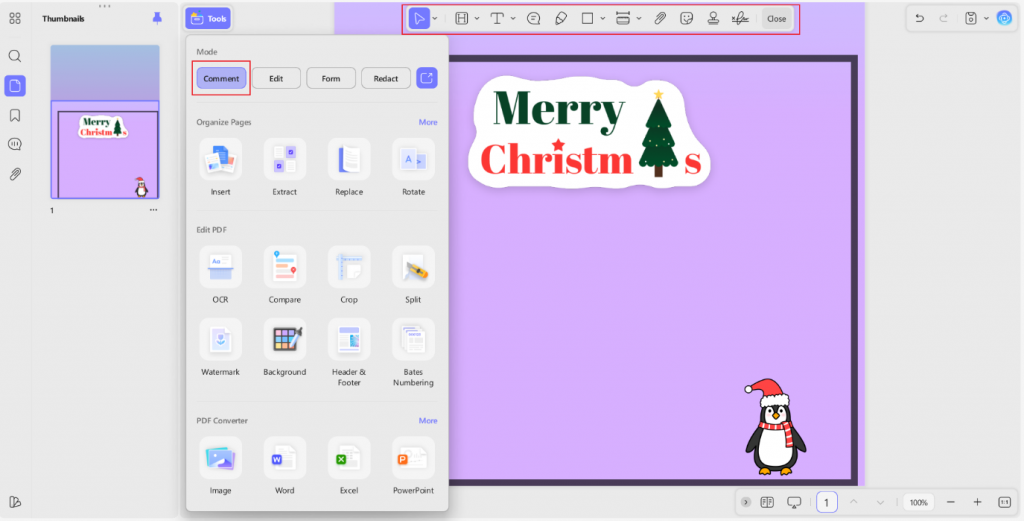Expand the shape tool dropdown arrow
Image resolution: width=1024 pixels, height=521 pixels.
(x=603, y=19)
